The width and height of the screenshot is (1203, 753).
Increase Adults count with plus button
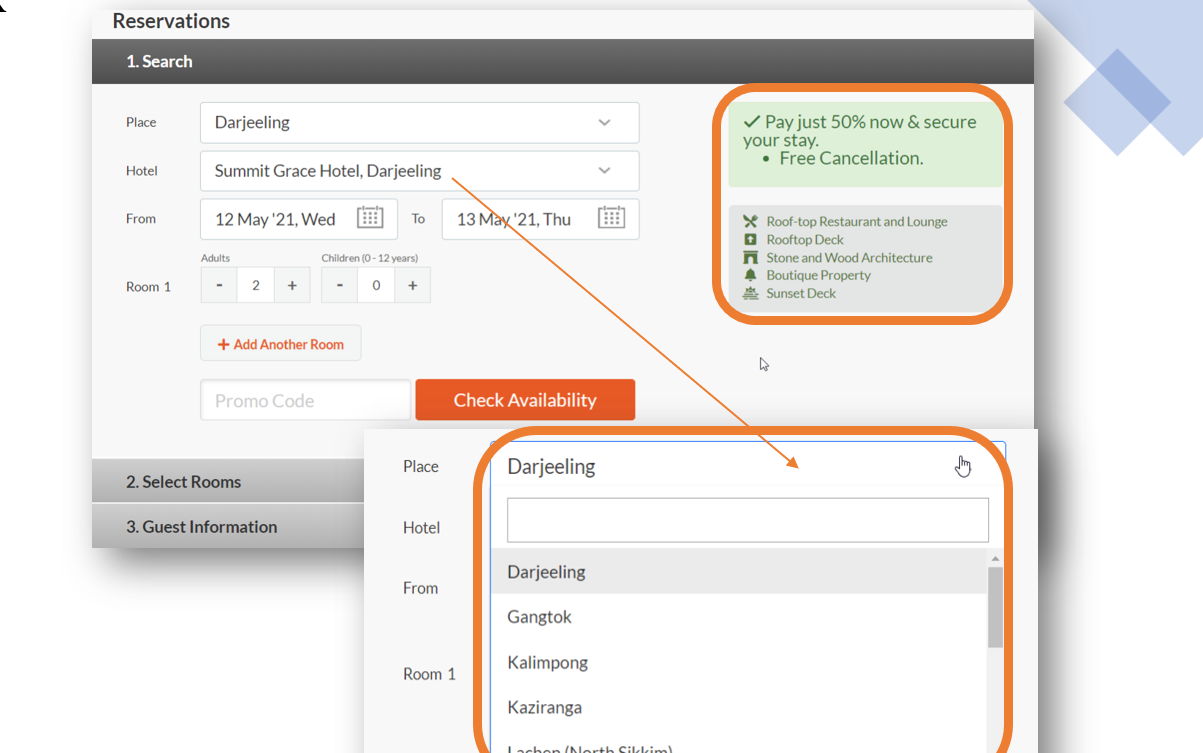click(x=292, y=285)
